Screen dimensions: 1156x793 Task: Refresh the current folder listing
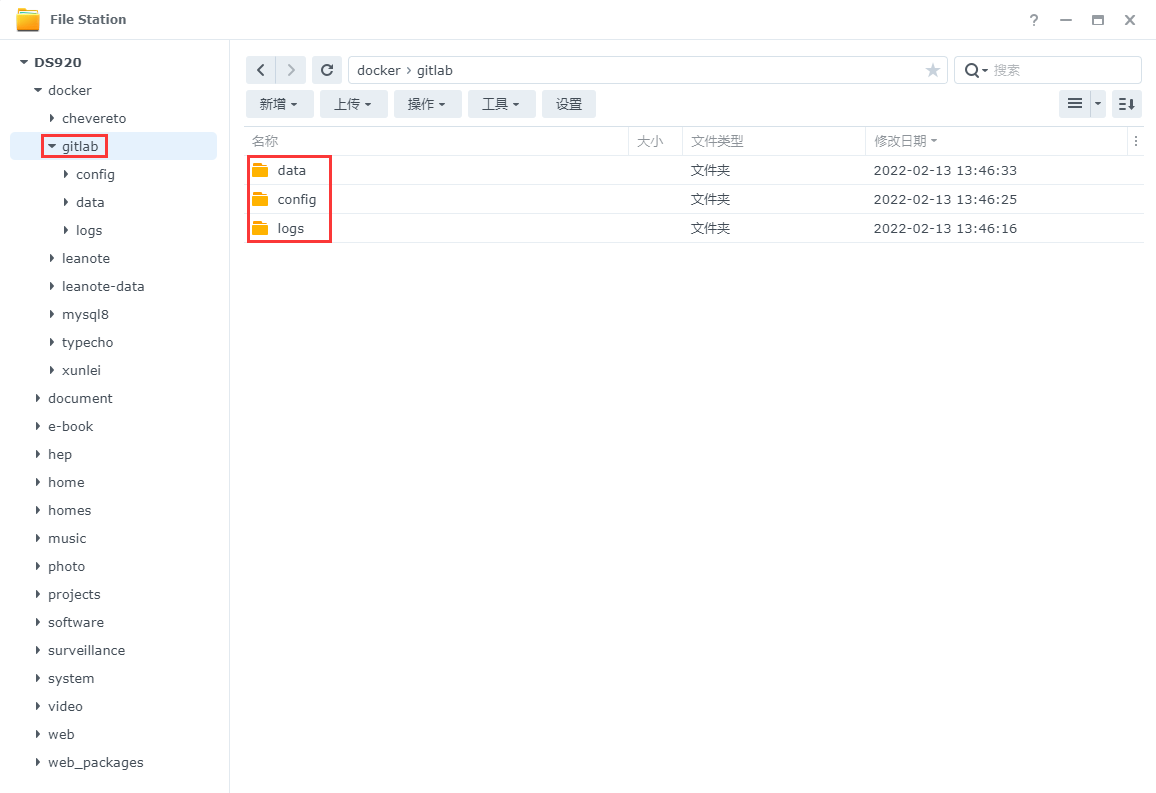tap(327, 70)
